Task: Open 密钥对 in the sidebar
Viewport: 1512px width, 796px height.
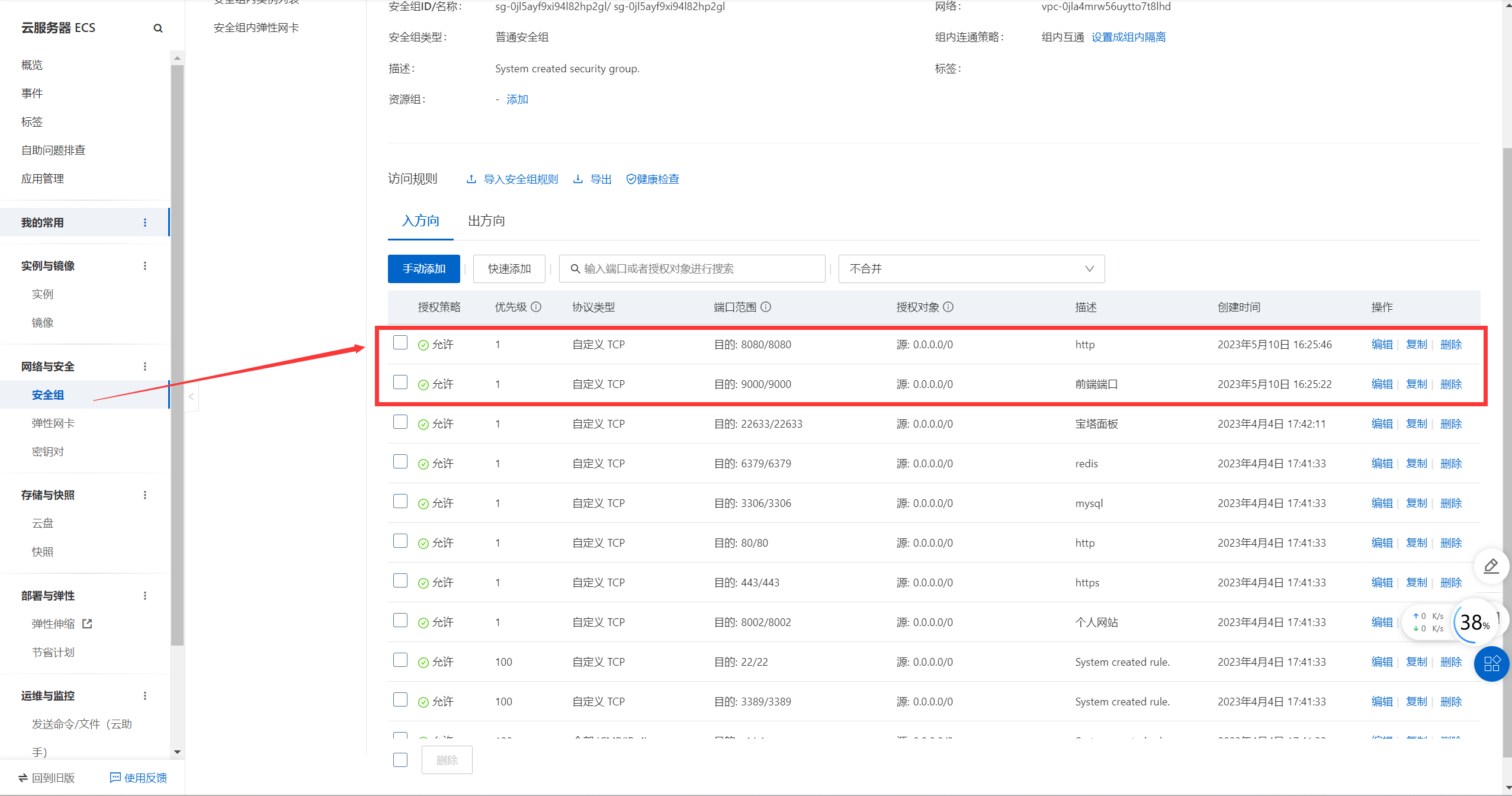Action: click(48, 452)
